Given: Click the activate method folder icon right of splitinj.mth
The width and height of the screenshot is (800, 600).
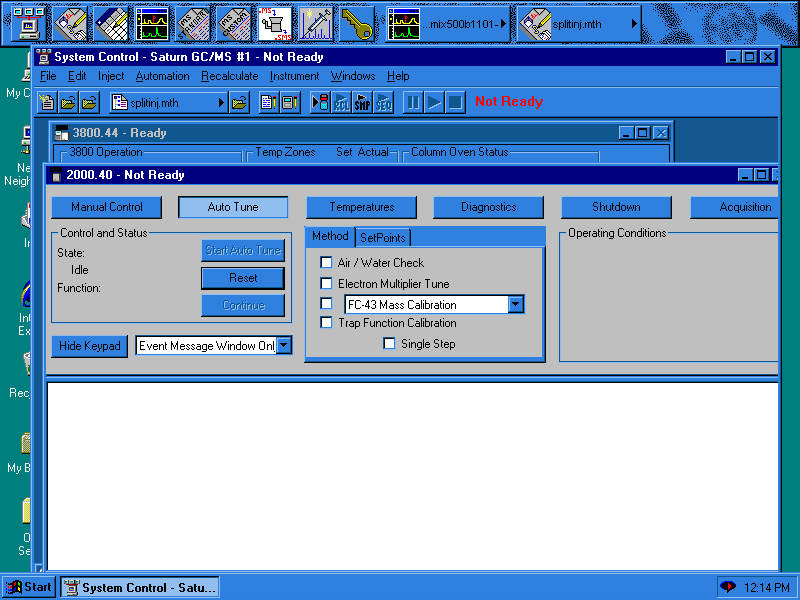Looking at the screenshot, I should coord(239,103).
